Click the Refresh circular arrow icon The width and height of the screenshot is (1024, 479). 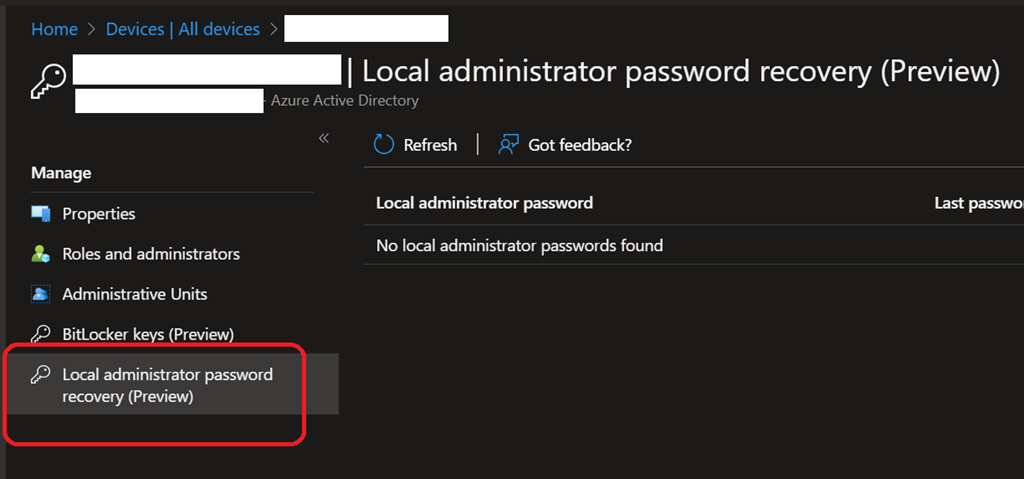click(x=384, y=145)
